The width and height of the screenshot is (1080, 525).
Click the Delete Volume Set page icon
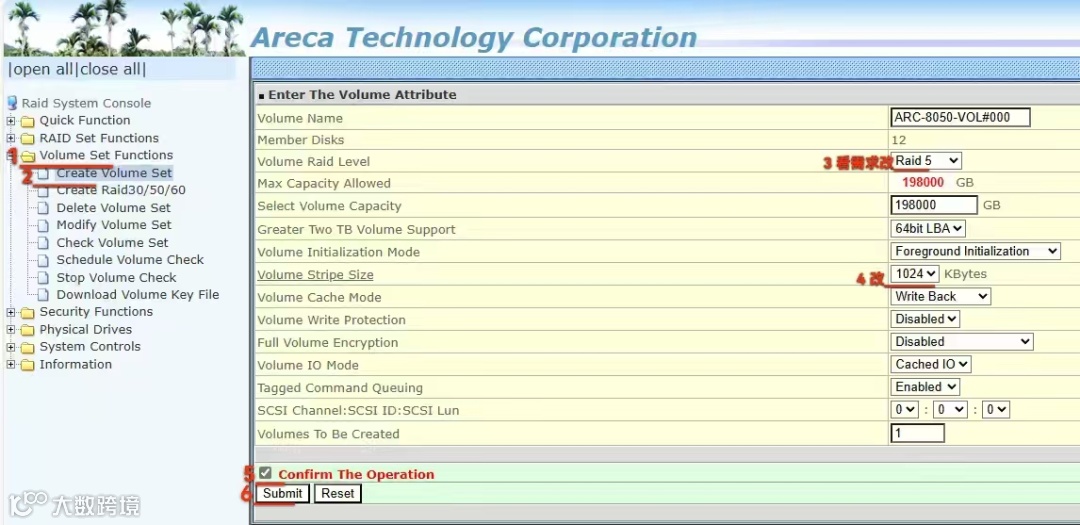click(44, 208)
